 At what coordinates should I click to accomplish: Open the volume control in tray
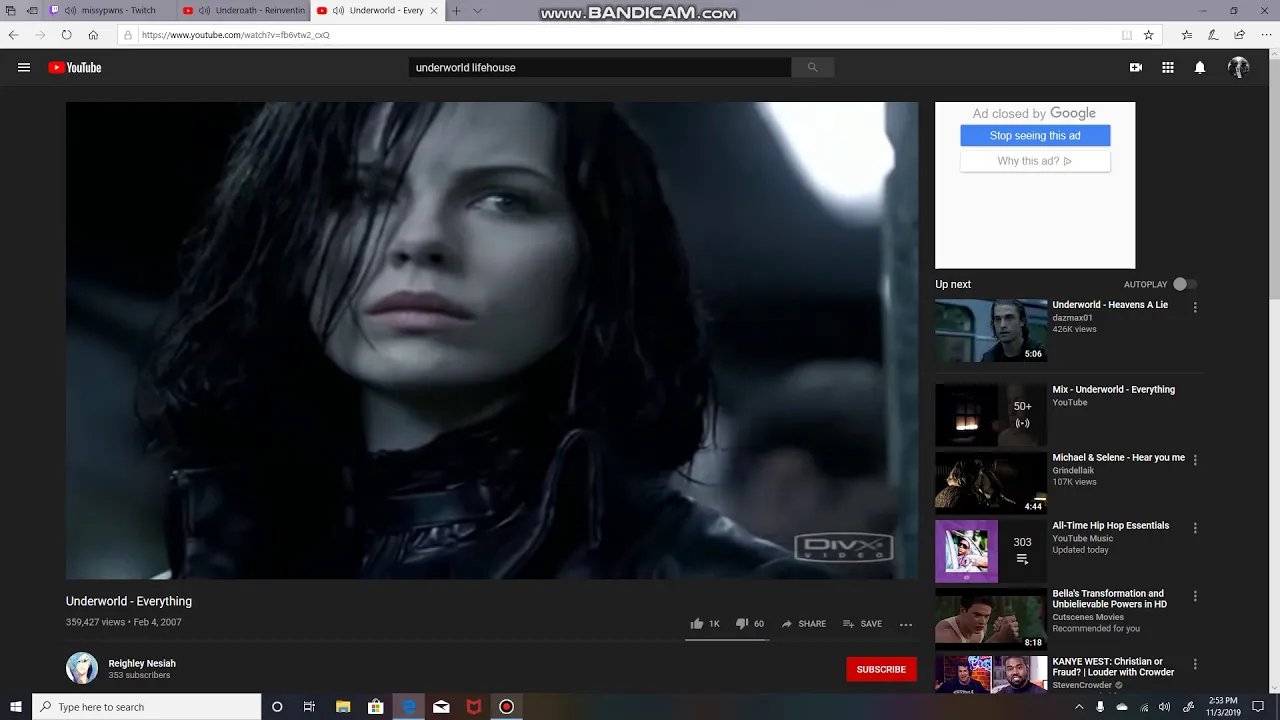[1164, 707]
